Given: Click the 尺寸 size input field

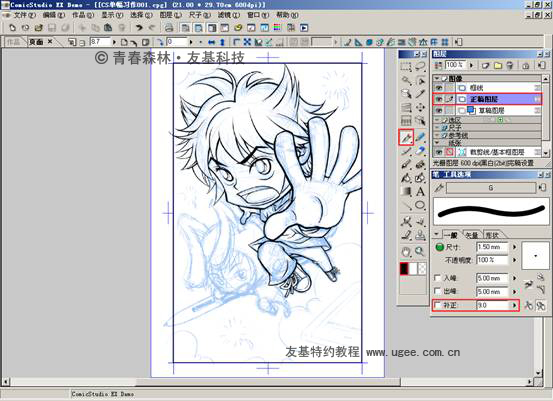Looking at the screenshot, I should coord(492,247).
